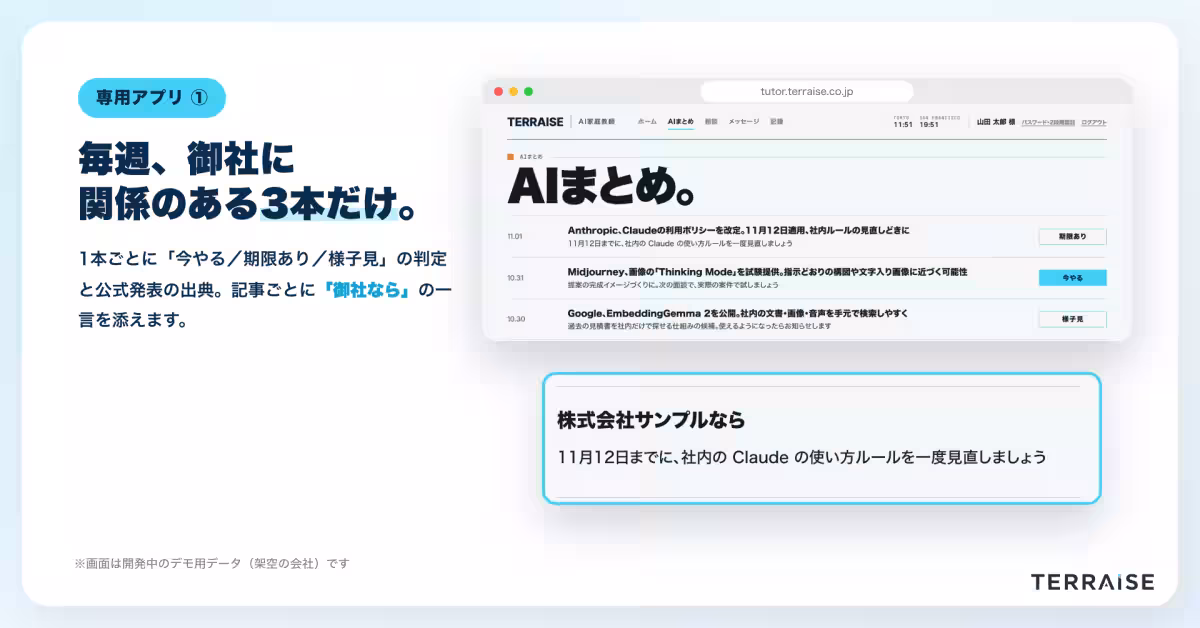
Task: Click the tutor.terraise.co.jp address bar
Action: (x=807, y=91)
